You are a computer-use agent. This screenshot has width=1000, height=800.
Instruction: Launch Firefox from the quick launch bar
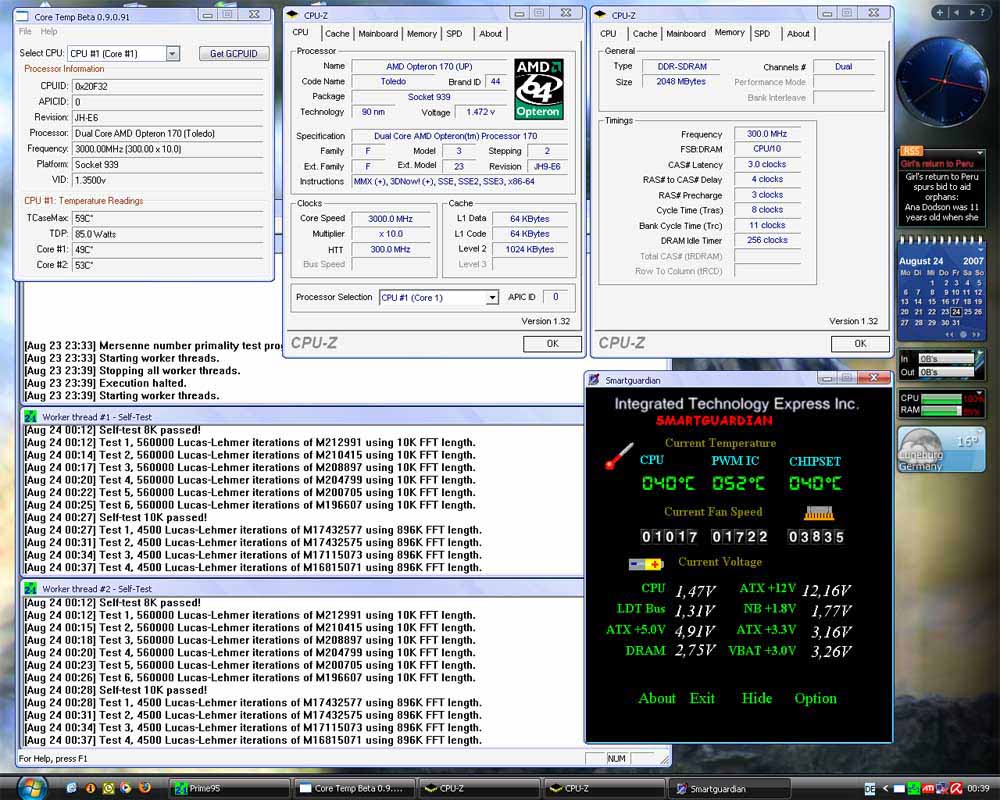(x=145, y=788)
